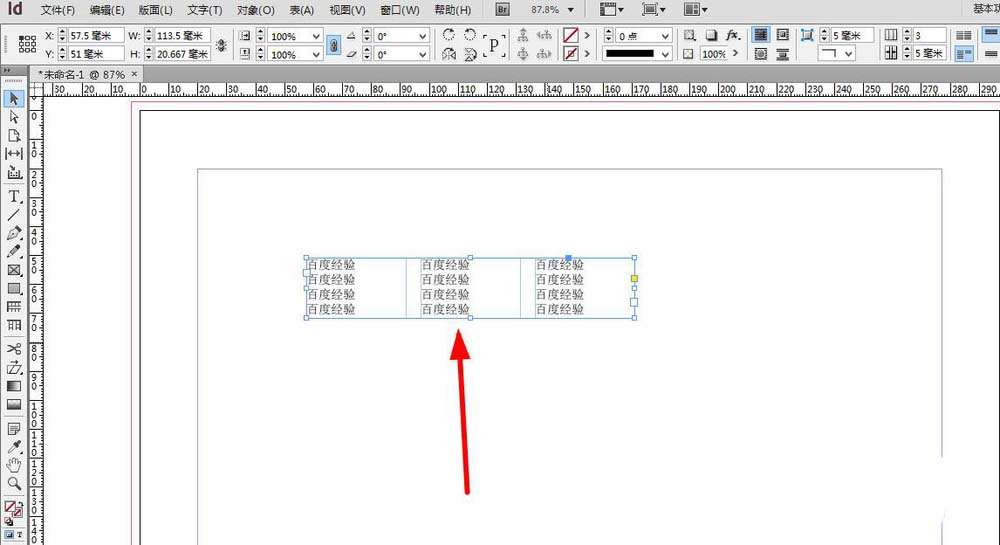The height and width of the screenshot is (545, 1000).
Task: Select the Pencil tool
Action: point(14,252)
